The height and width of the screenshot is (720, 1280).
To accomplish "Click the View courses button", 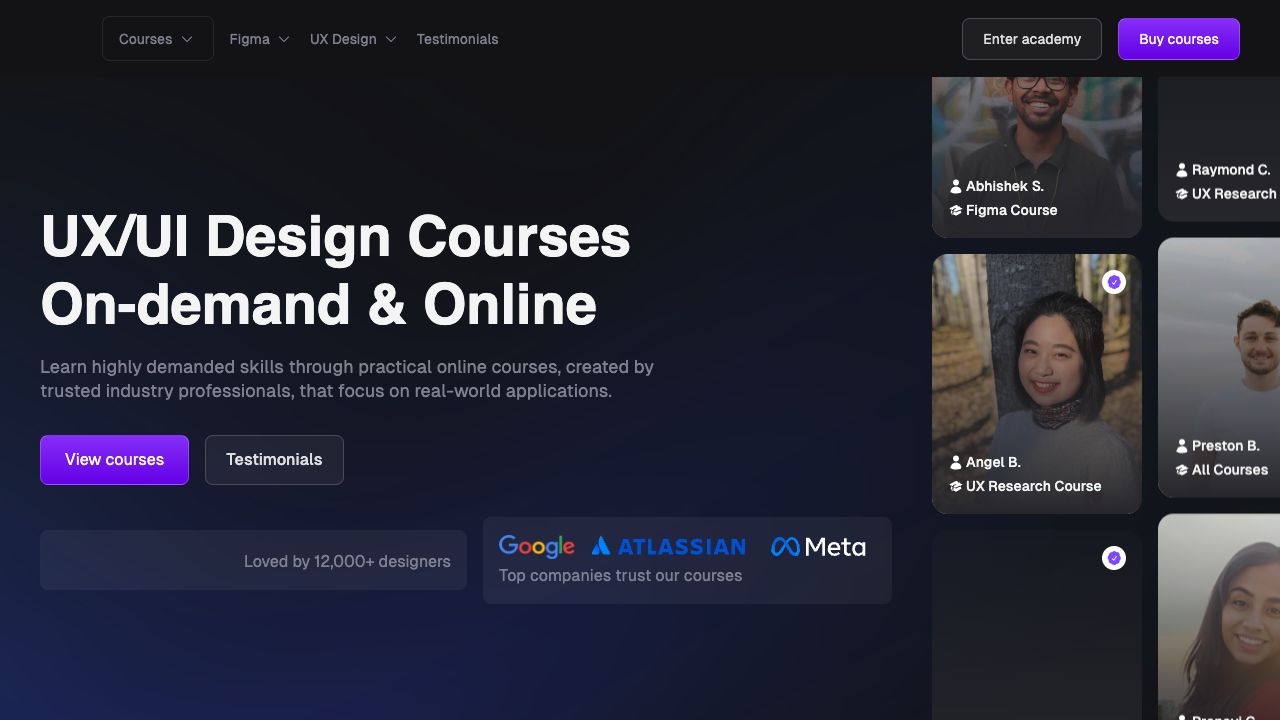I will pos(114,460).
